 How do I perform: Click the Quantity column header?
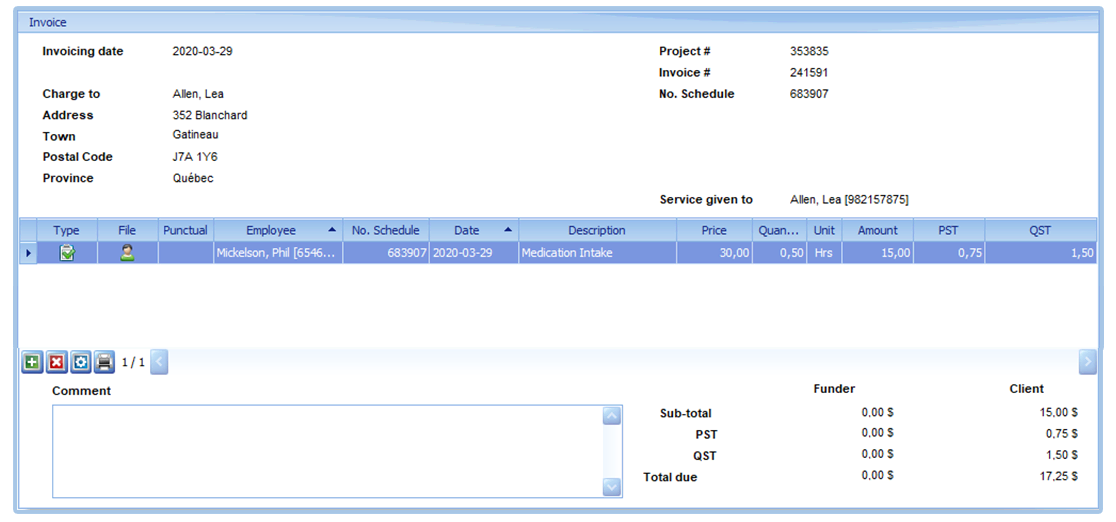click(x=779, y=230)
